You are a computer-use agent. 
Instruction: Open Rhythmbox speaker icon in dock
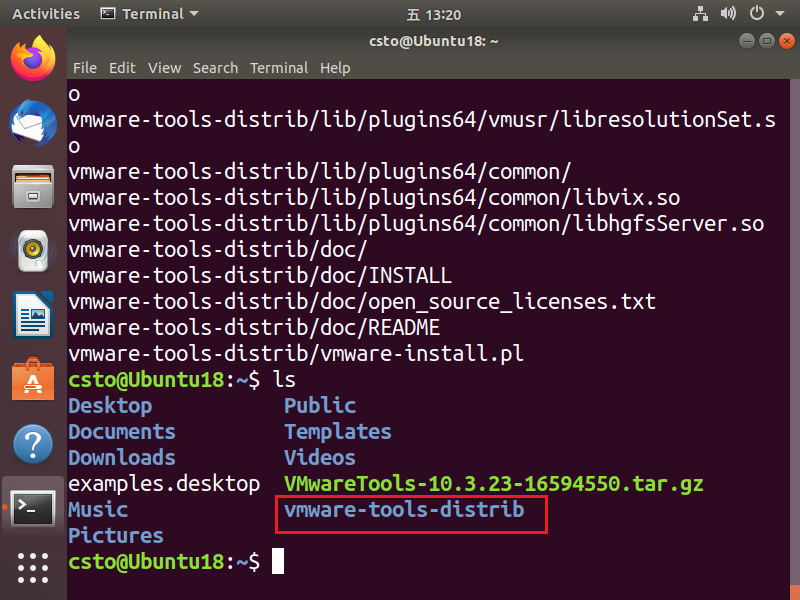[x=33, y=251]
